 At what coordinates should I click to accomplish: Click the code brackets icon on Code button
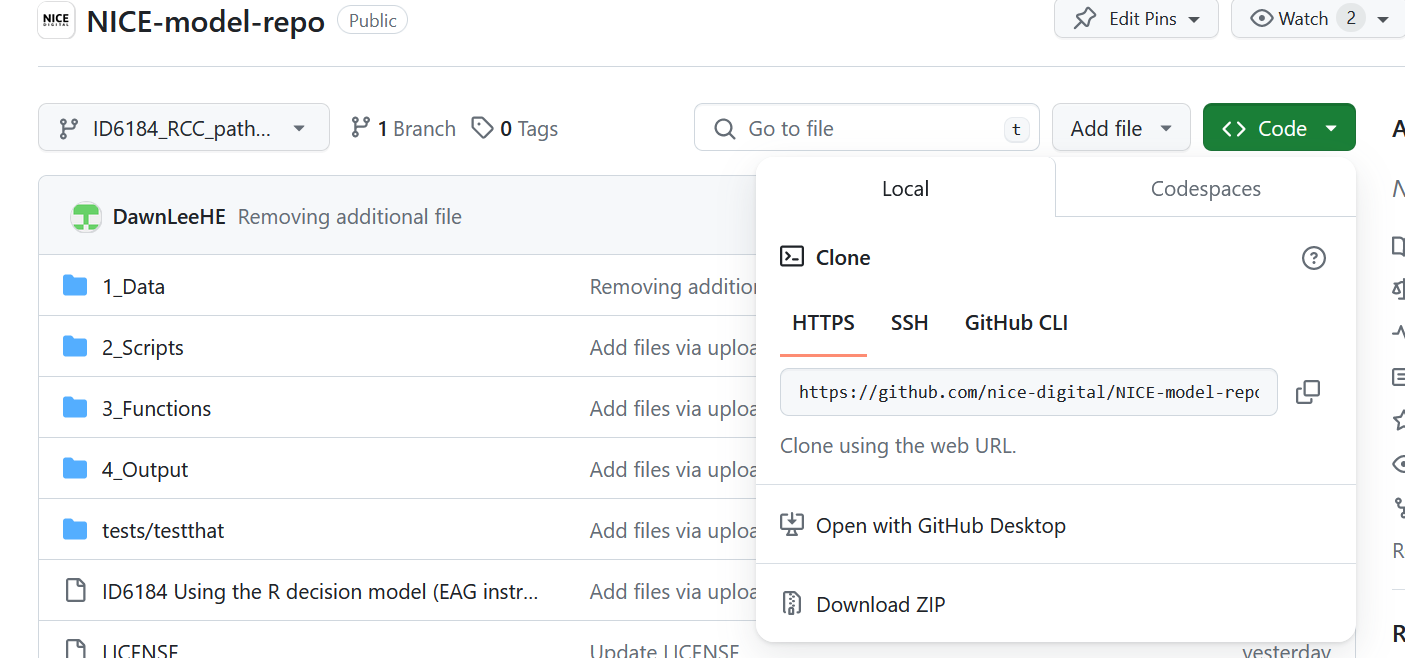(1234, 128)
